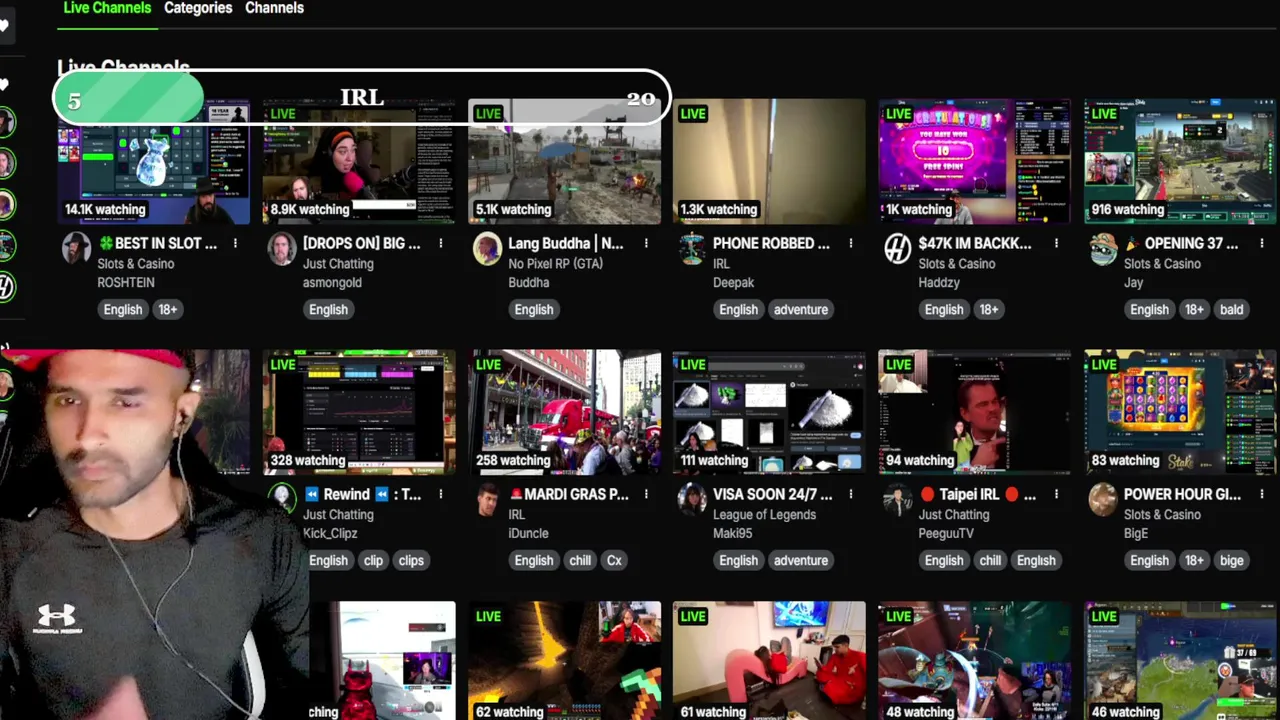Open the 62 watching stream thumbnail
The image size is (1280, 720).
564,661
